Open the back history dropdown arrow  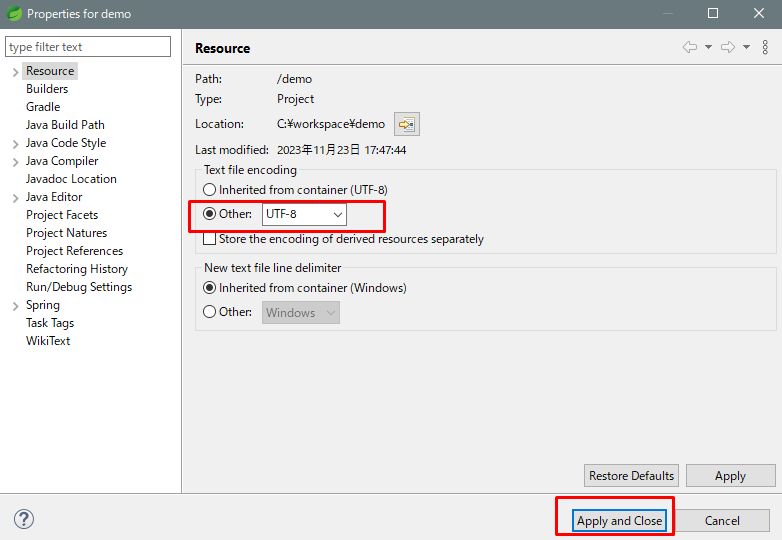[708, 47]
